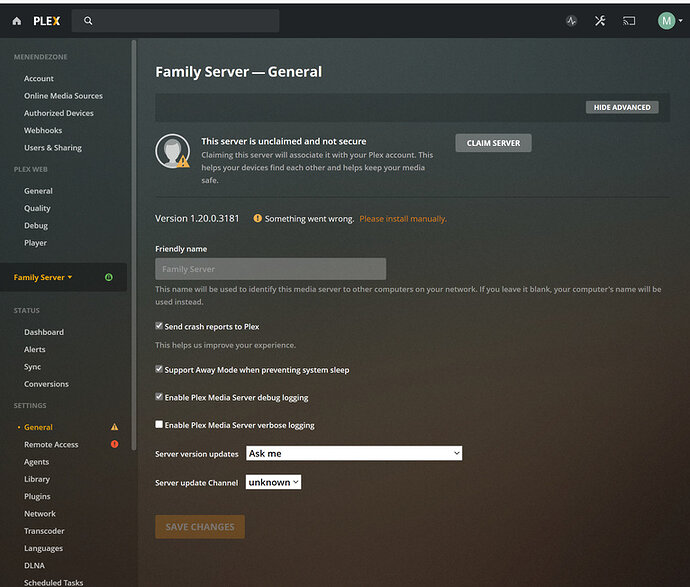Image resolution: width=690 pixels, height=587 pixels.
Task: Click the HIDE ADVANCED button
Action: point(622,107)
